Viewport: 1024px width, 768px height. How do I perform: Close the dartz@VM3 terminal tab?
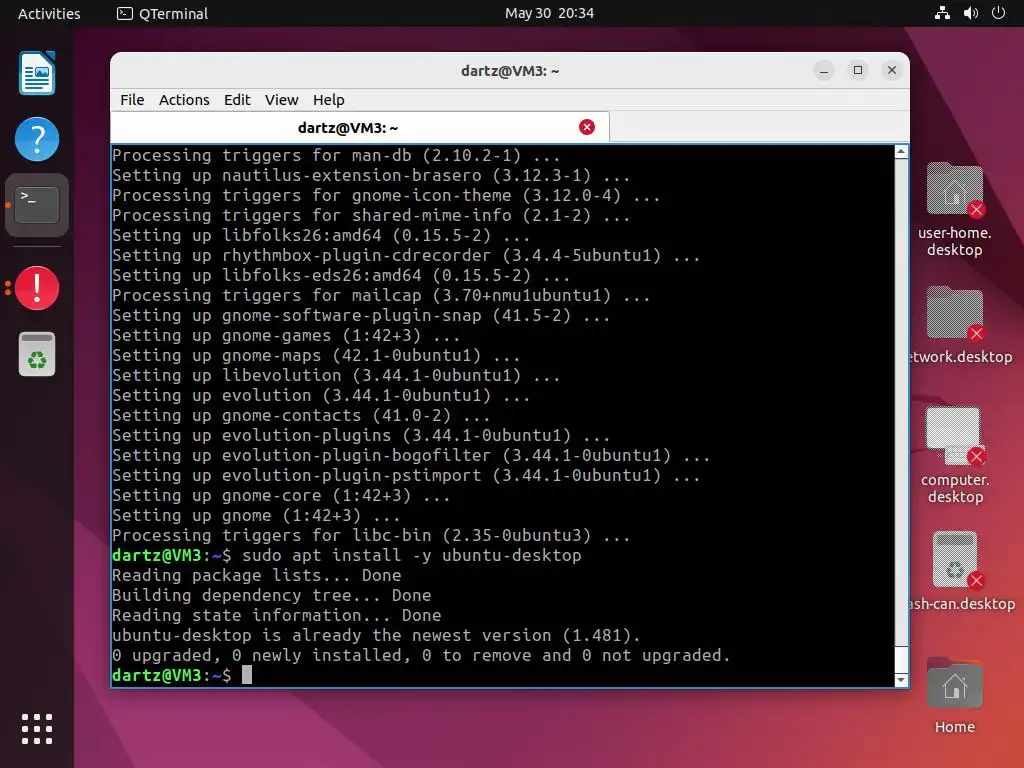586,127
